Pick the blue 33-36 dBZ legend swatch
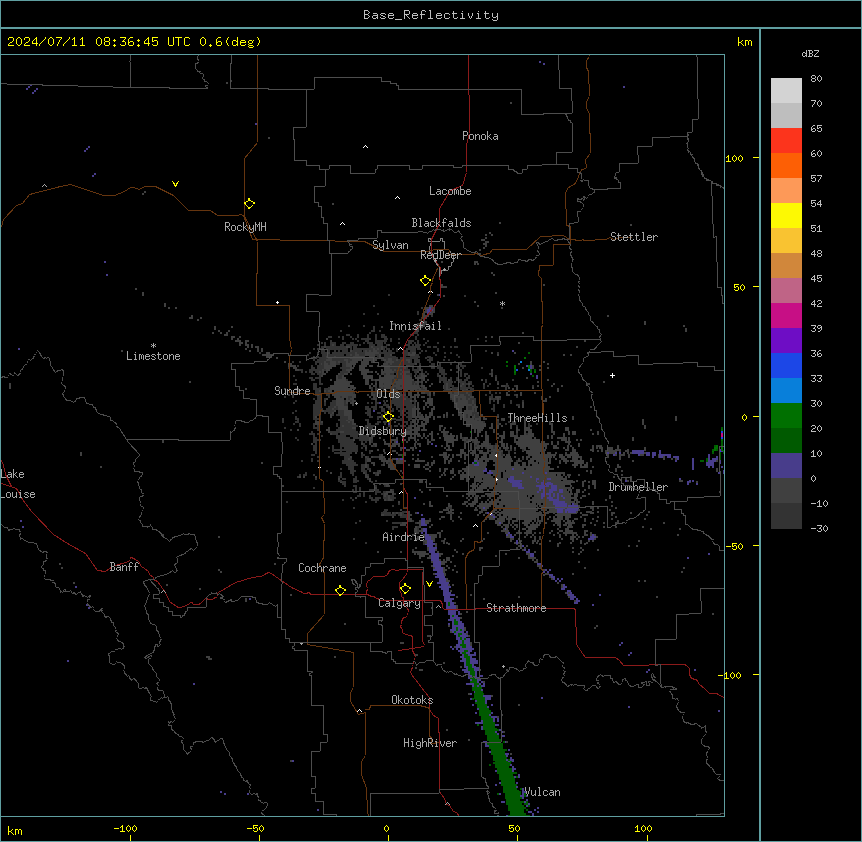The image size is (862, 842). (786, 365)
